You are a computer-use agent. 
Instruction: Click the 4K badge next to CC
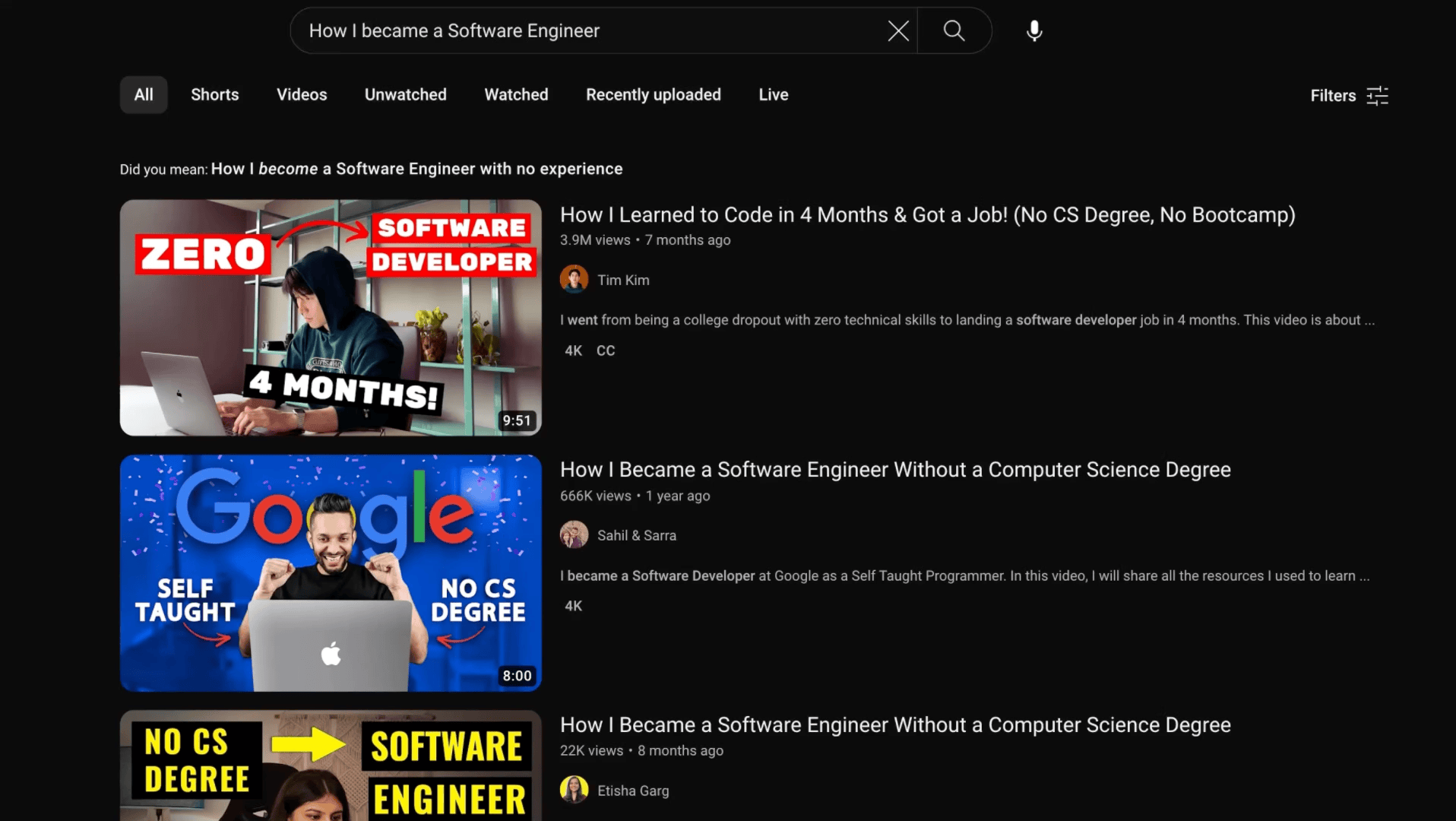[573, 350]
